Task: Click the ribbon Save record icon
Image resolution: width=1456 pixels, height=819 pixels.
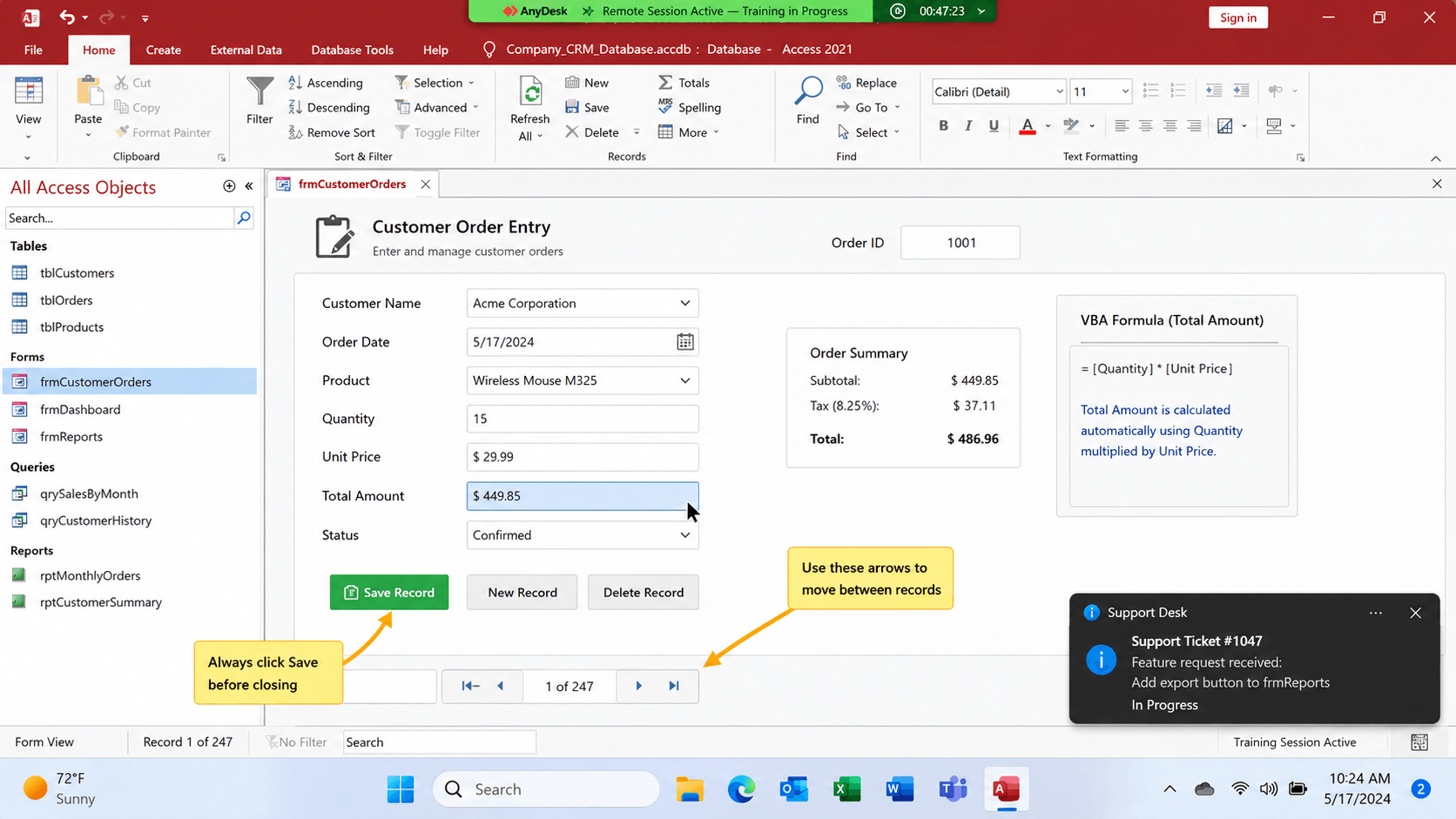Action: 572,107
